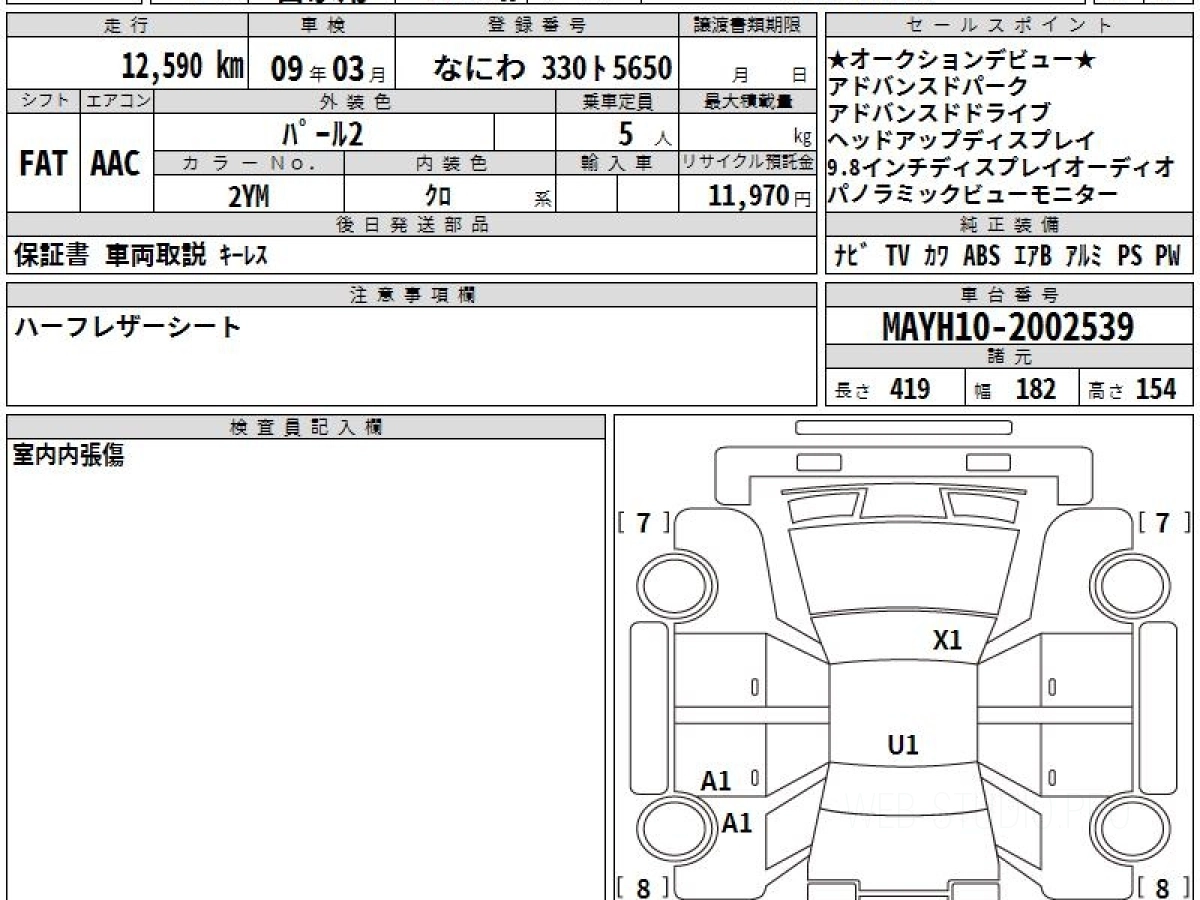Select the FAT shift value
The width and height of the screenshot is (1200, 900).
[42, 164]
